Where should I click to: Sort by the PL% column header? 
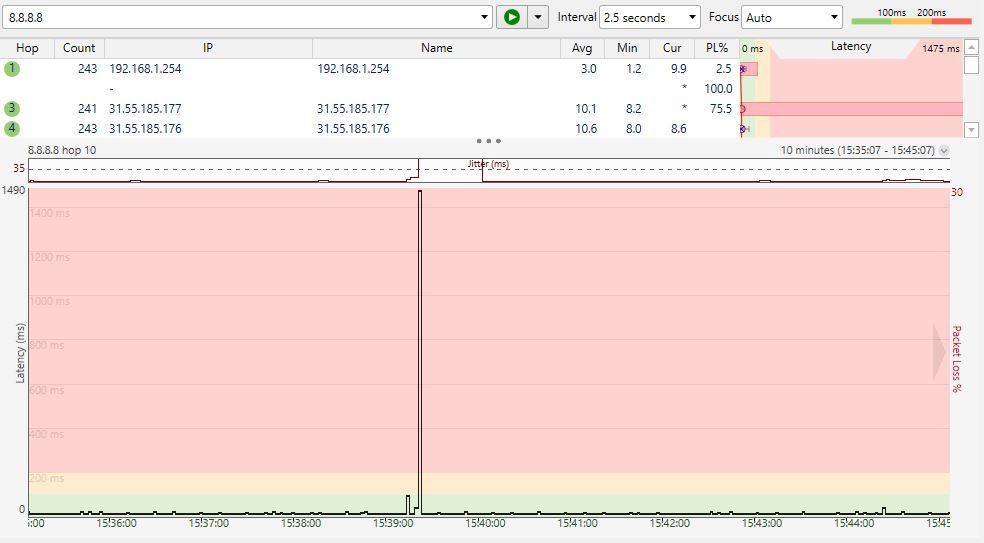[x=717, y=48]
